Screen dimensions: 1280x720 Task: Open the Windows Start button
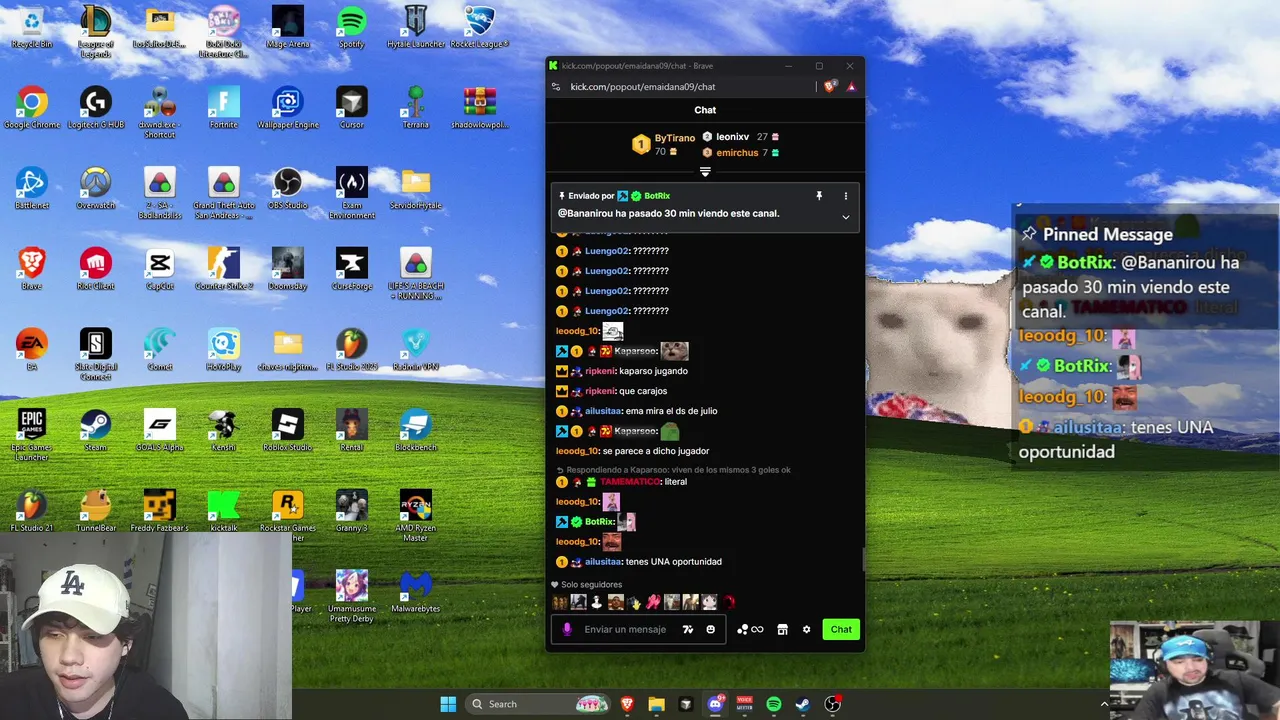[x=448, y=704]
